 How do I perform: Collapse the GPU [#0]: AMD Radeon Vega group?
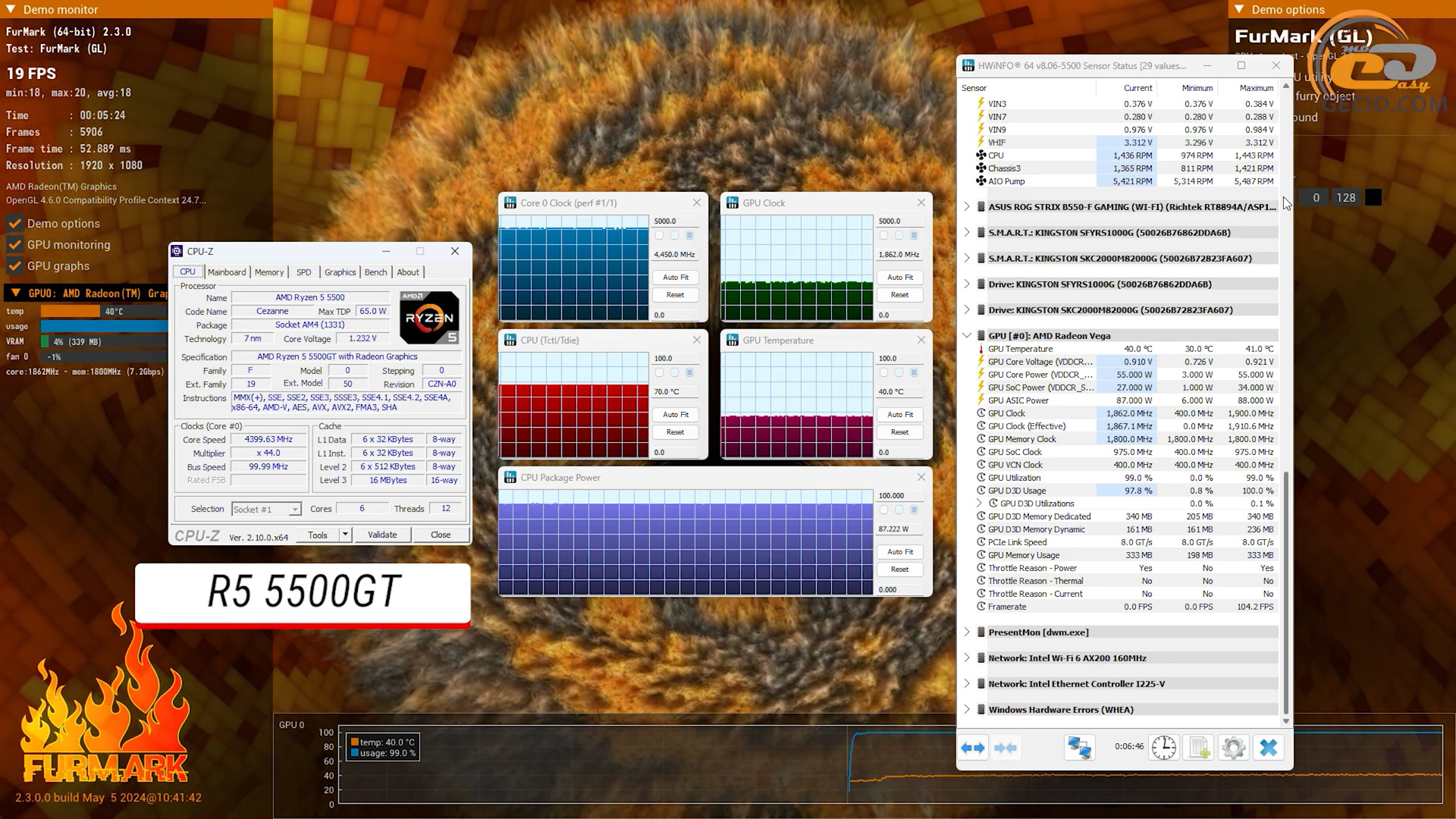pos(967,336)
